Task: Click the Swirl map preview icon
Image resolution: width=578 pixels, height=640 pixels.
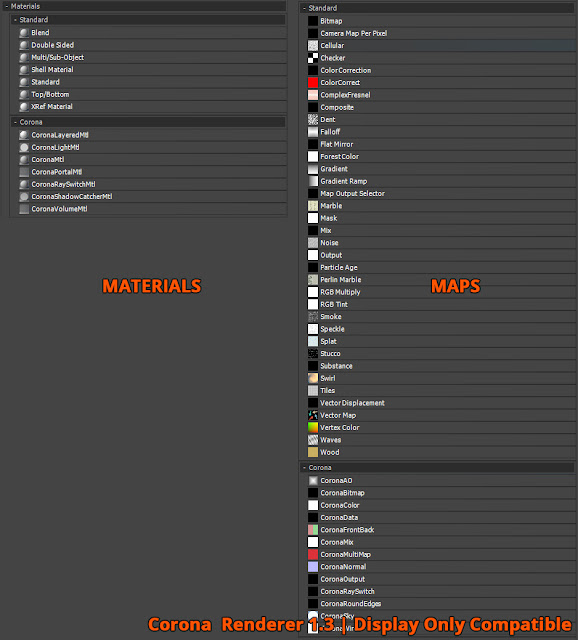Action: [313, 378]
